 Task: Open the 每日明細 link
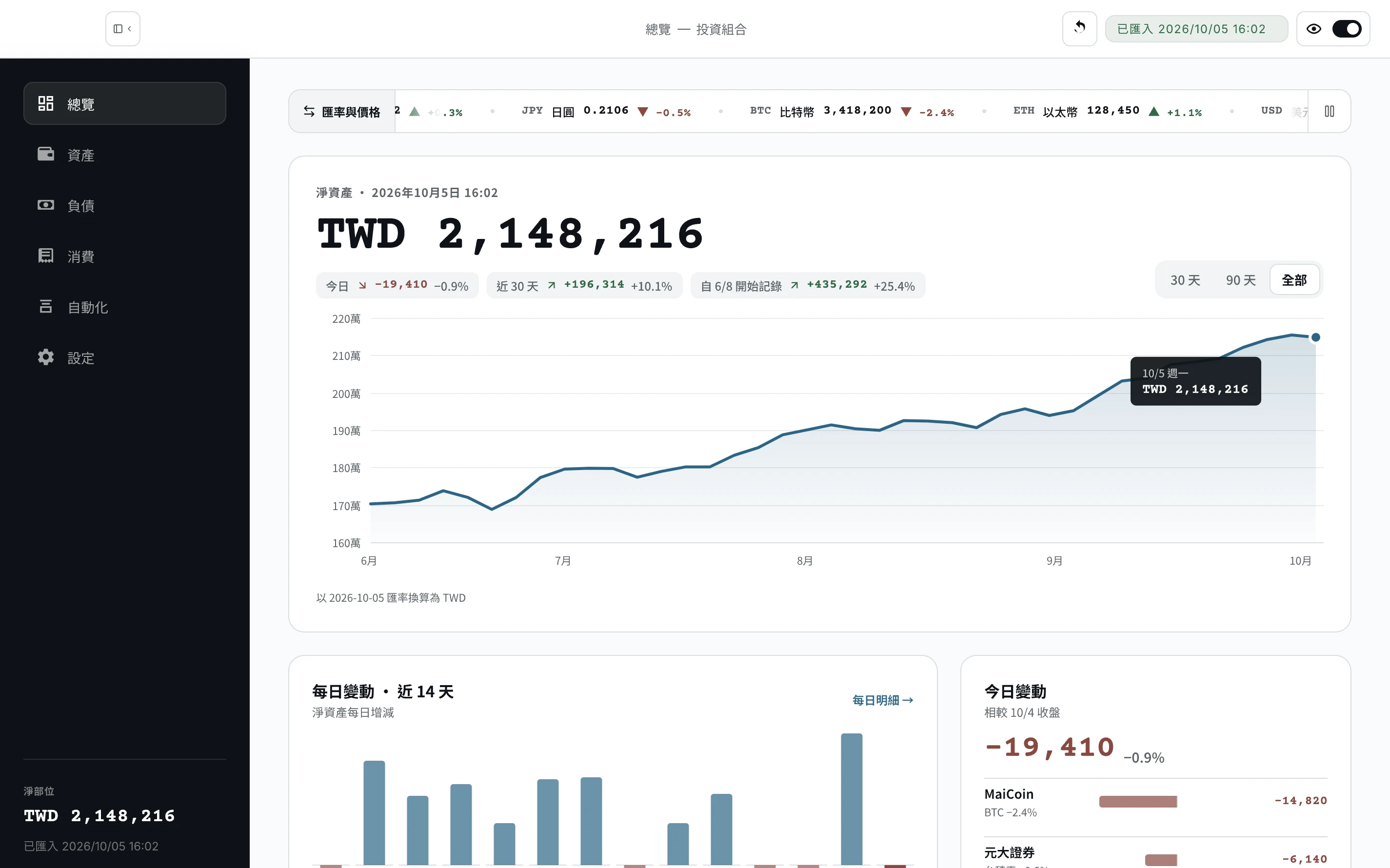coord(883,700)
